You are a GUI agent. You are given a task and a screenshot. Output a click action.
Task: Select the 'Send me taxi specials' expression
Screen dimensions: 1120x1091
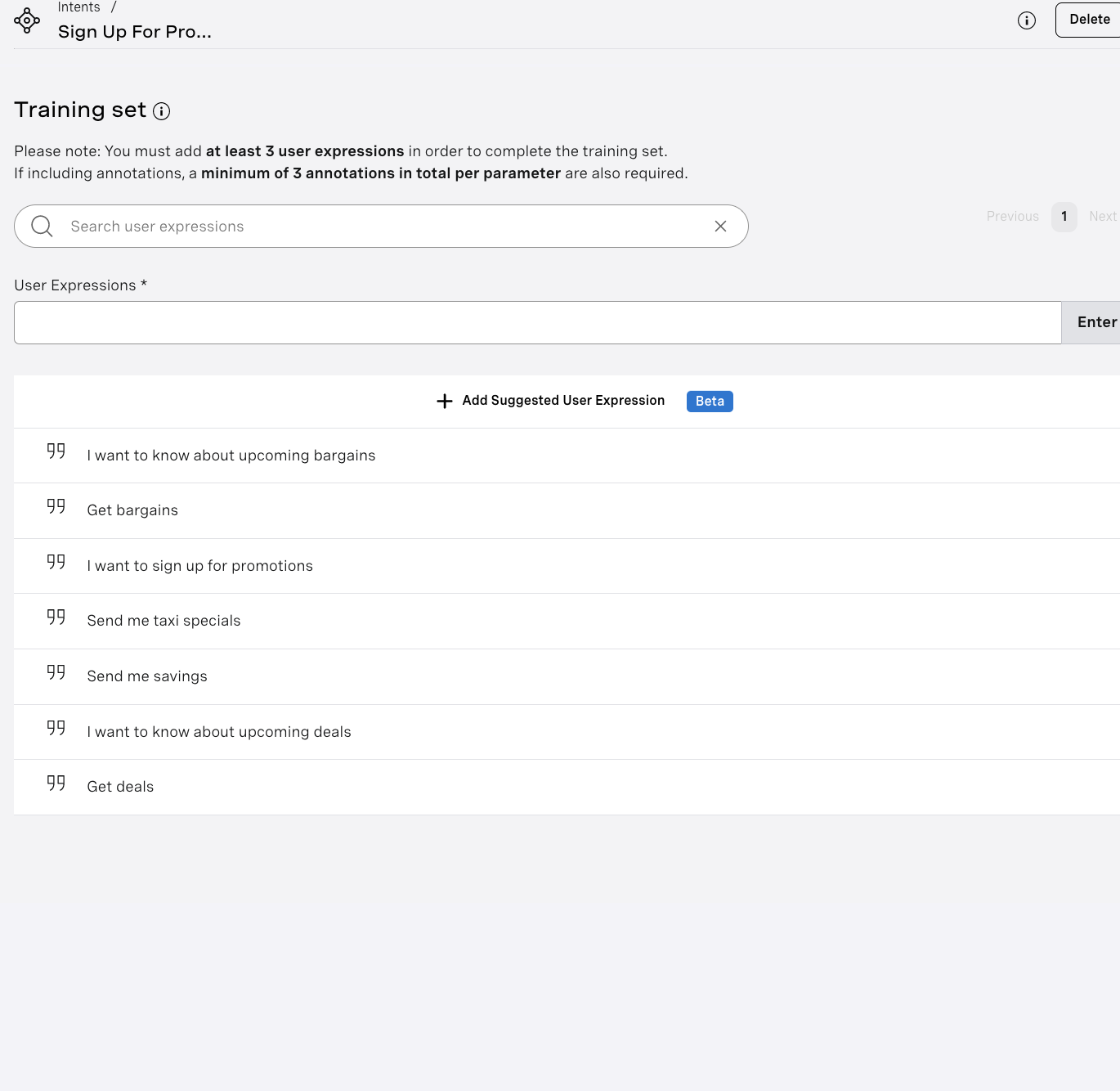[164, 621]
